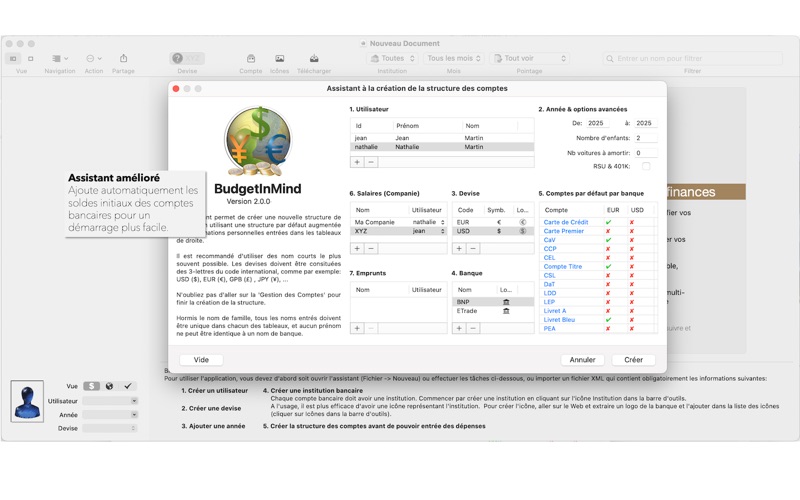The width and height of the screenshot is (800, 500).
Task: Toggle the RSU & 401K checkbox
Action: [646, 166]
